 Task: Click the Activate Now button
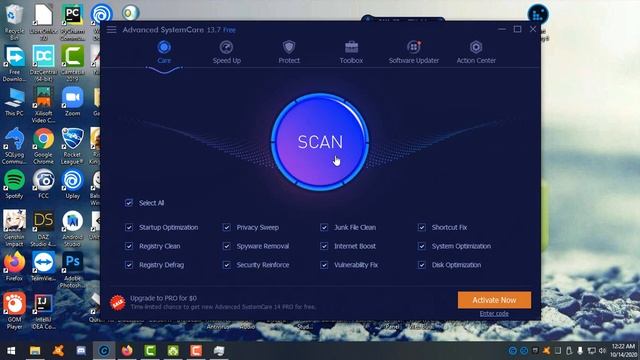pyautogui.click(x=494, y=300)
